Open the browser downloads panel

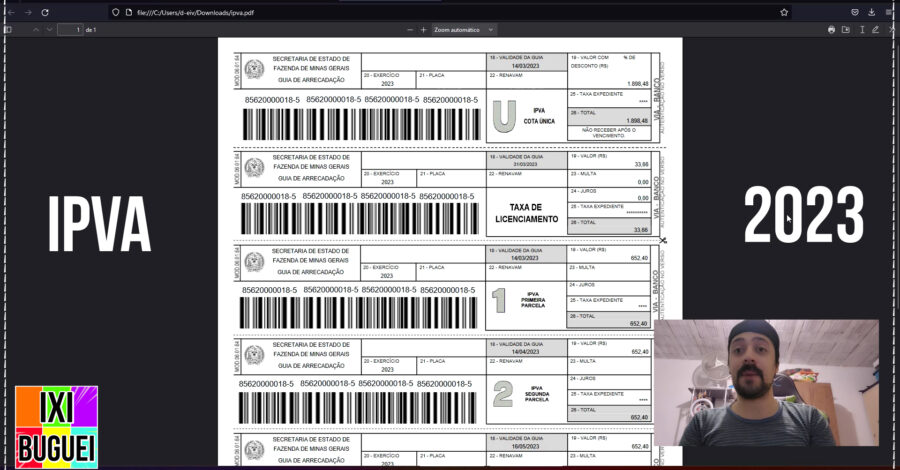point(872,12)
